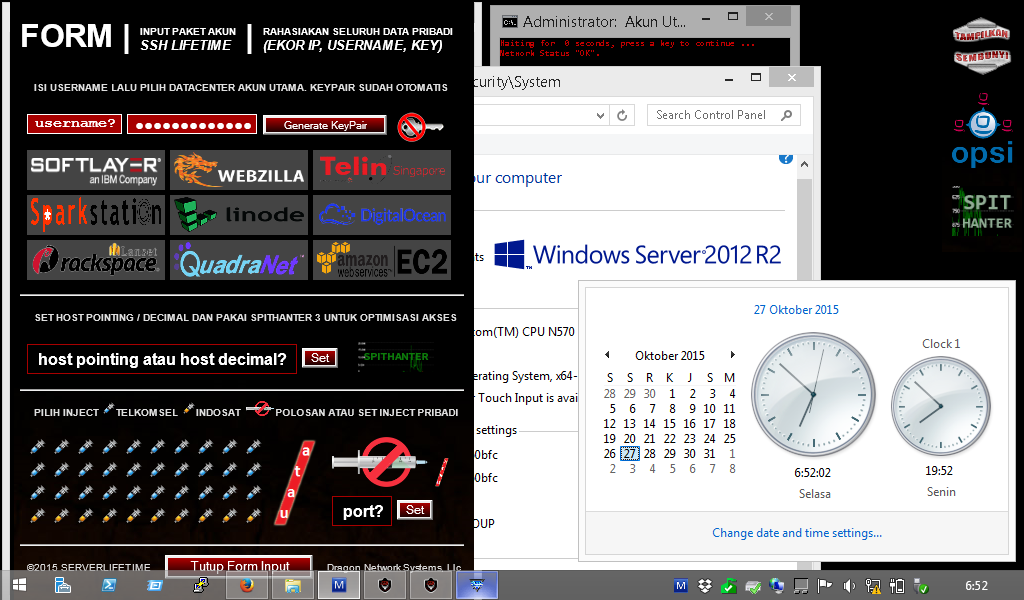Go to previous month in calendar
The height and width of the screenshot is (600, 1024).
(x=607, y=355)
